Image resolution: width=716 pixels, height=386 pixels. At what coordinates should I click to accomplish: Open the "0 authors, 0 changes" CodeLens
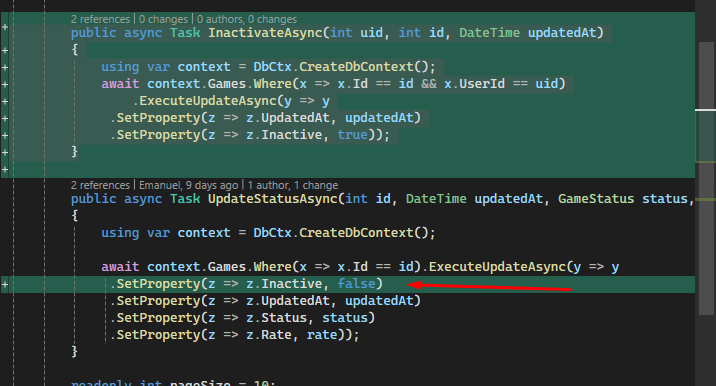coord(247,19)
